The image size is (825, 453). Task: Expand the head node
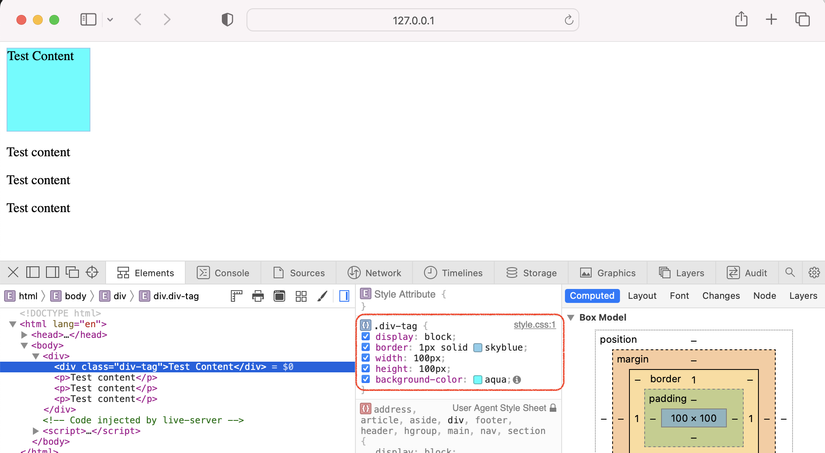tap(24, 335)
